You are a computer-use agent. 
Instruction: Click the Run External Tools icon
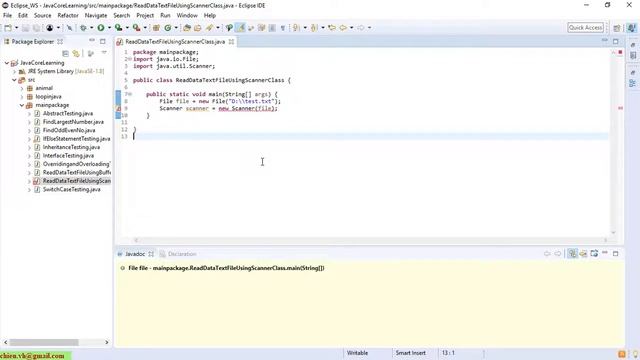pos(136,28)
